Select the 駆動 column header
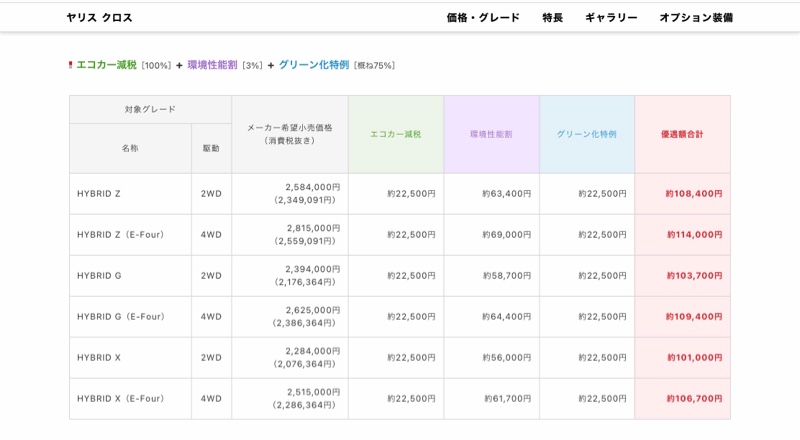800x440 pixels. (x=211, y=148)
